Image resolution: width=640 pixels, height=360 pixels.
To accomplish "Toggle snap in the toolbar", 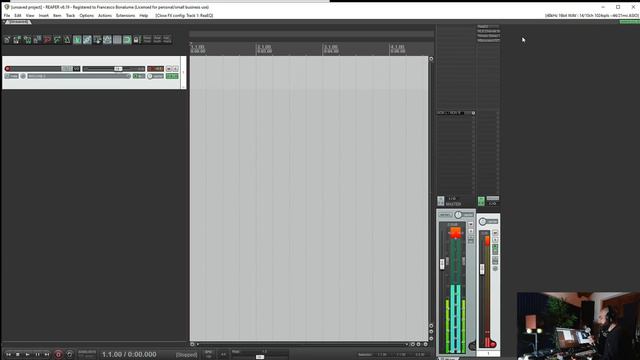I will tap(127, 40).
